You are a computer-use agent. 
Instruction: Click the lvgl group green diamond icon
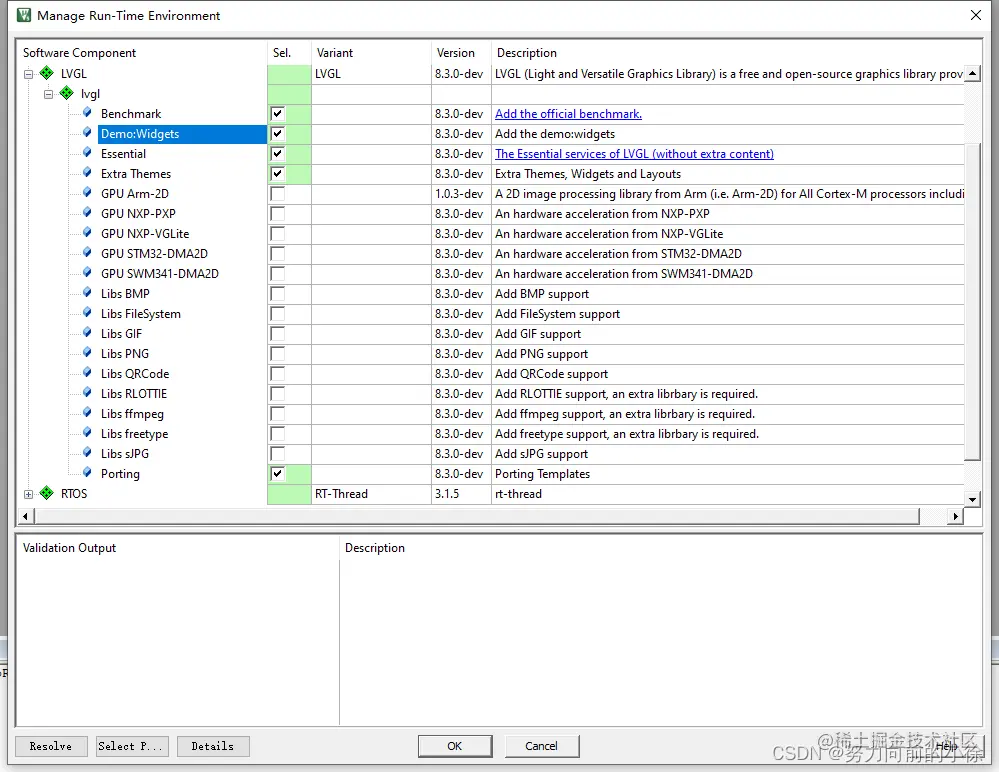66,94
